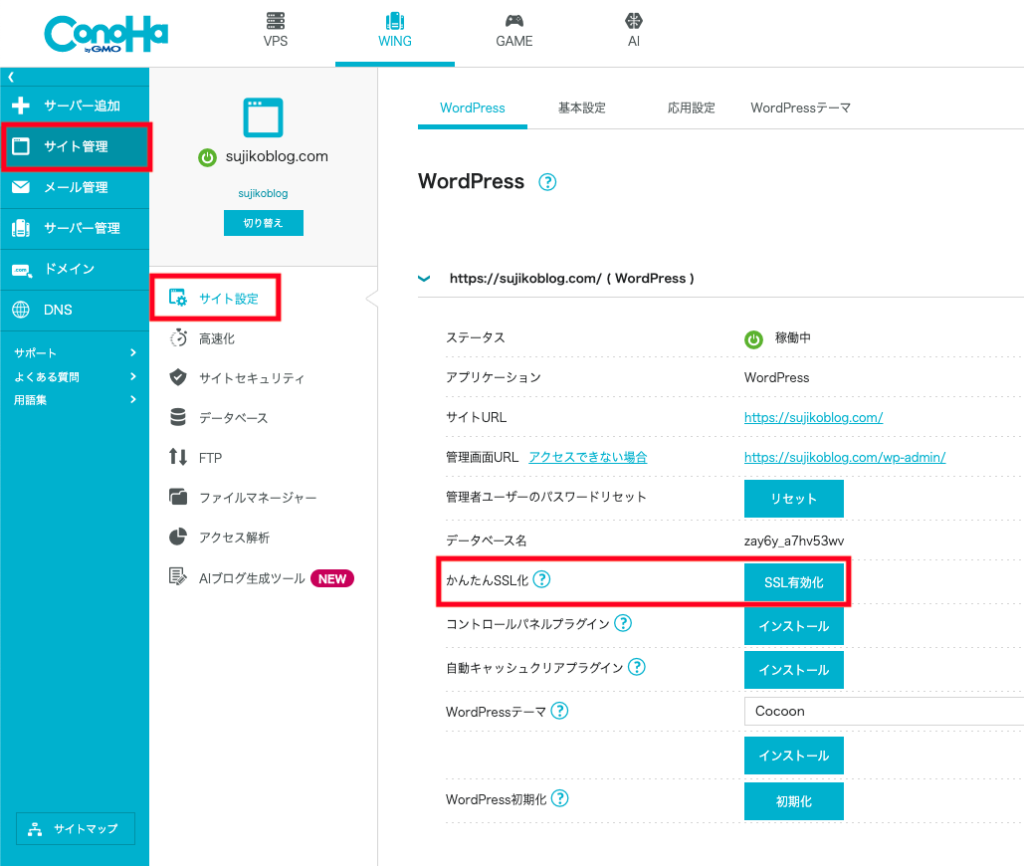Open the AI service tab
Screen dimensions: 1024x866
(x=633, y=31)
